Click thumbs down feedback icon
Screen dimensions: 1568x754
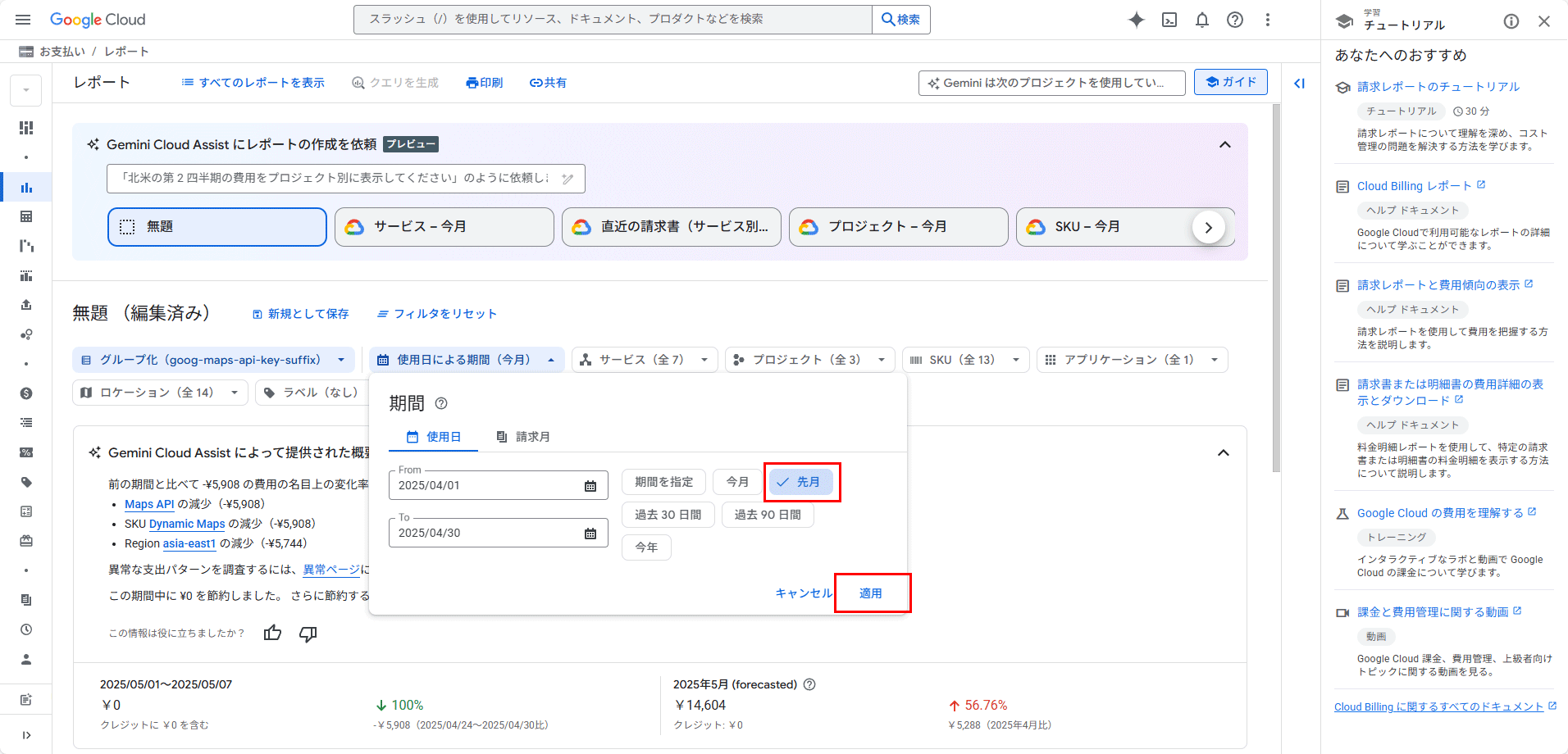308,634
